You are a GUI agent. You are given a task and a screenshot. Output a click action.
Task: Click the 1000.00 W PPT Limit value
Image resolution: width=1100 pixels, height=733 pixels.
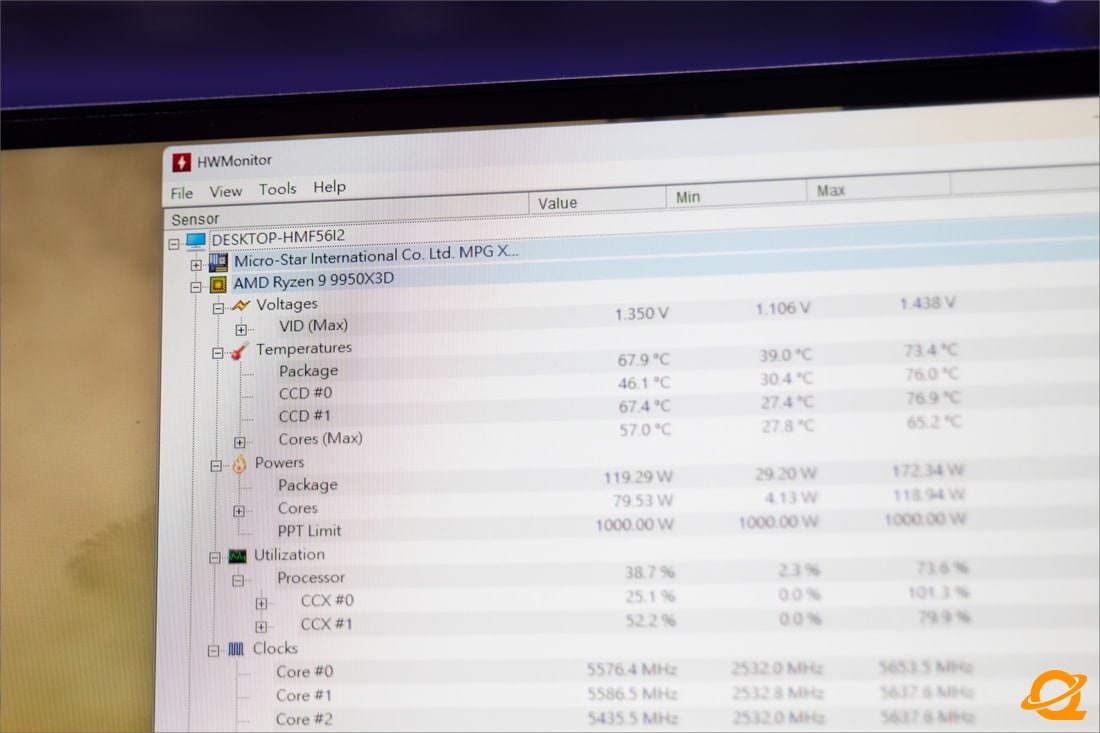(x=634, y=525)
